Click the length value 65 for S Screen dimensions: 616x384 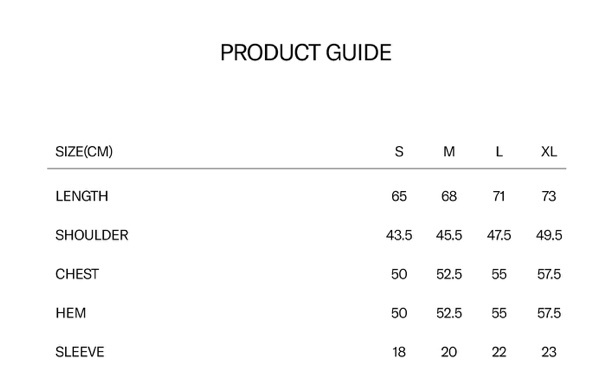(399, 196)
